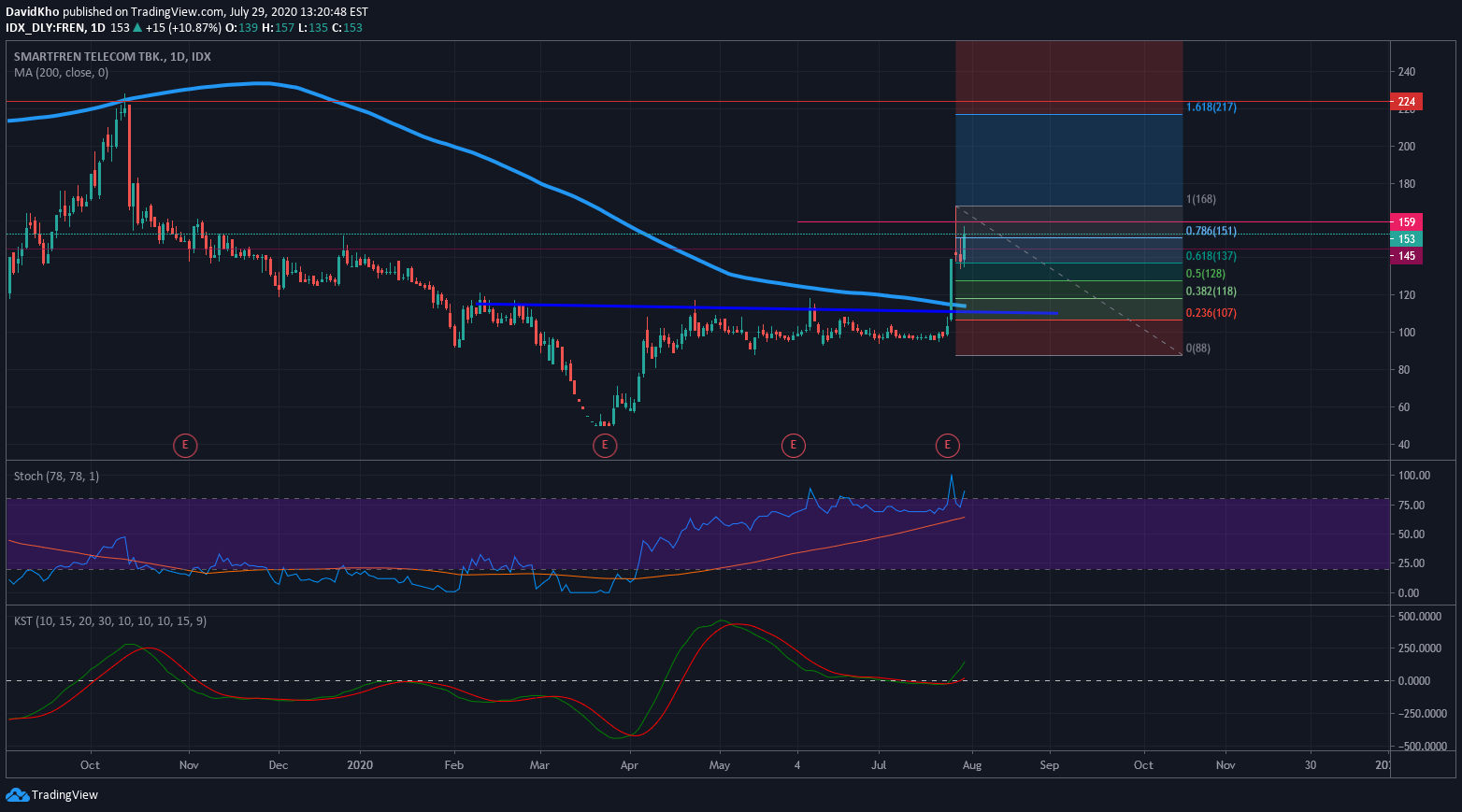The width and height of the screenshot is (1462, 812).
Task: Click the 60 price axis value
Action: [x=1403, y=407]
